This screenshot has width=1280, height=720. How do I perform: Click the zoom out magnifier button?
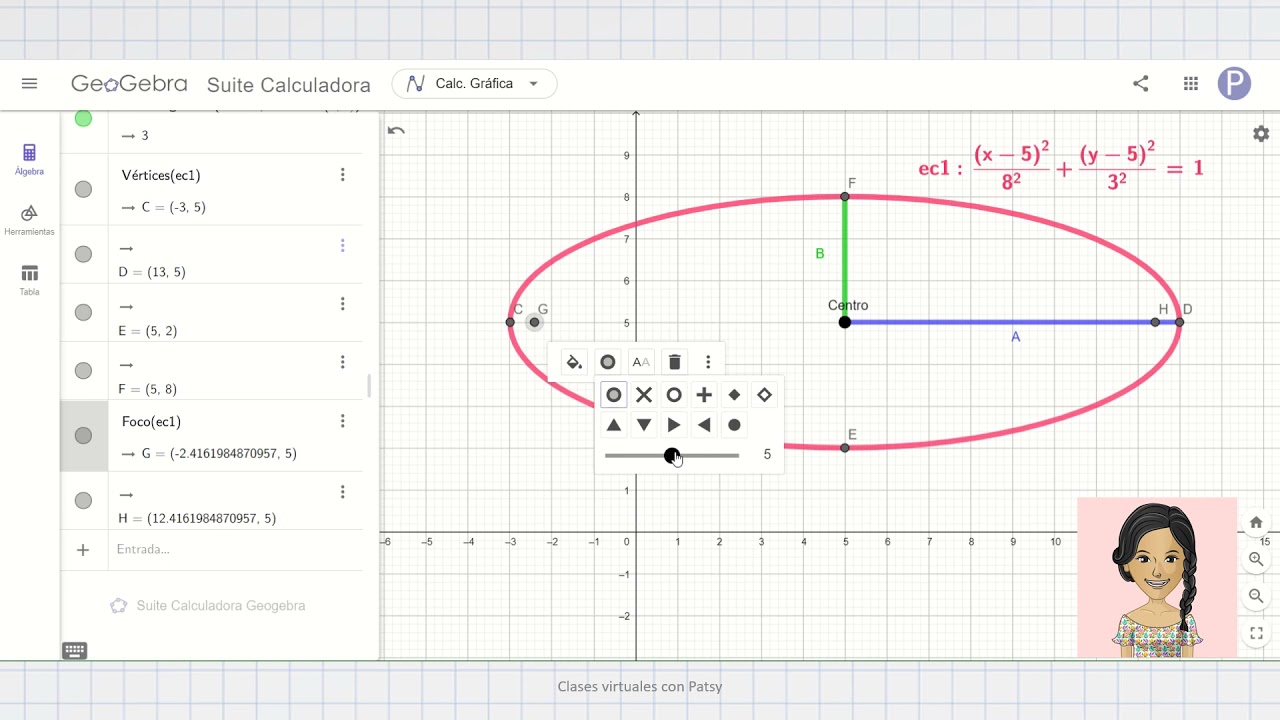(1256, 596)
